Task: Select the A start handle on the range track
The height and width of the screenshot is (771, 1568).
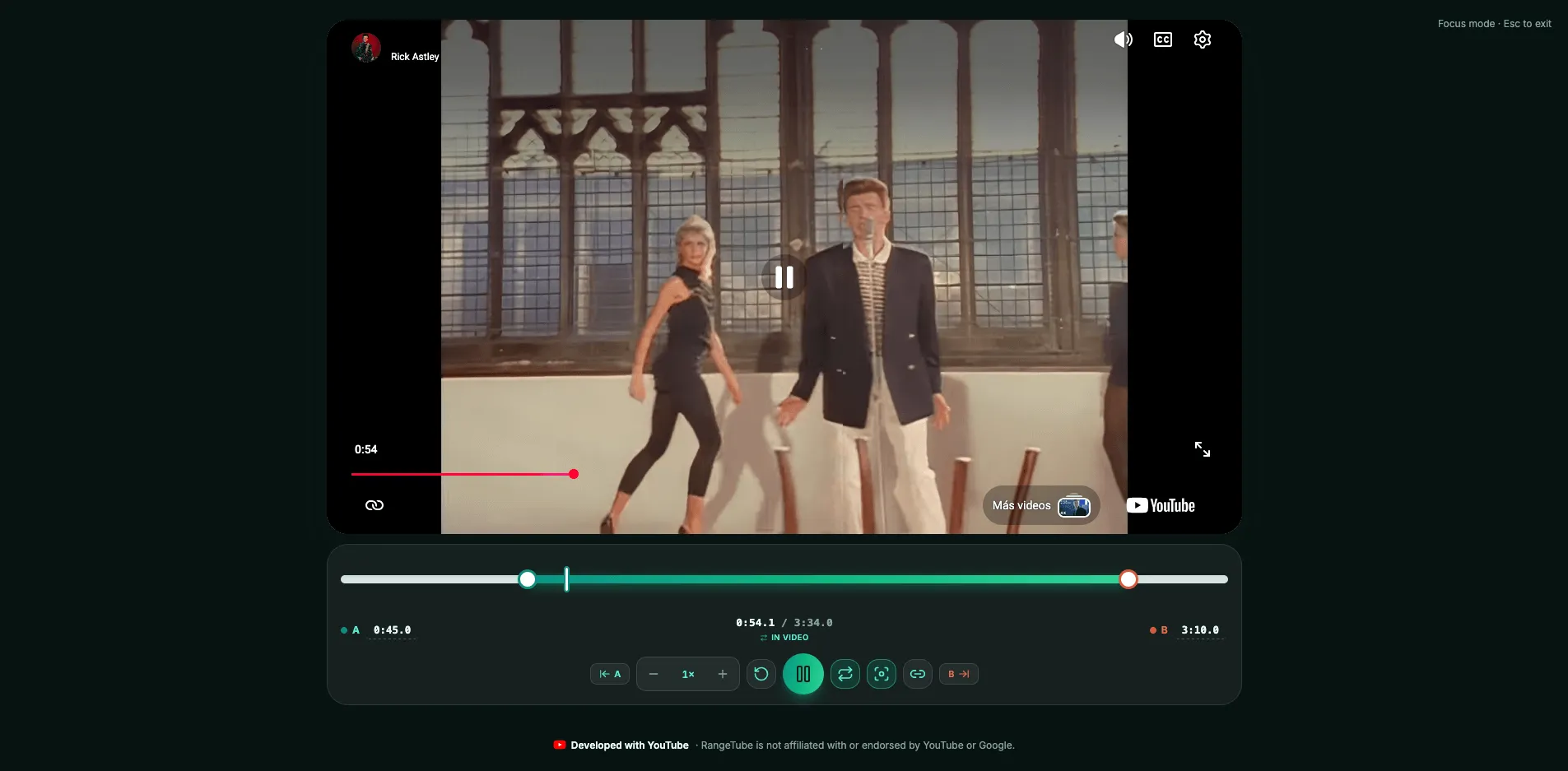Action: point(528,579)
